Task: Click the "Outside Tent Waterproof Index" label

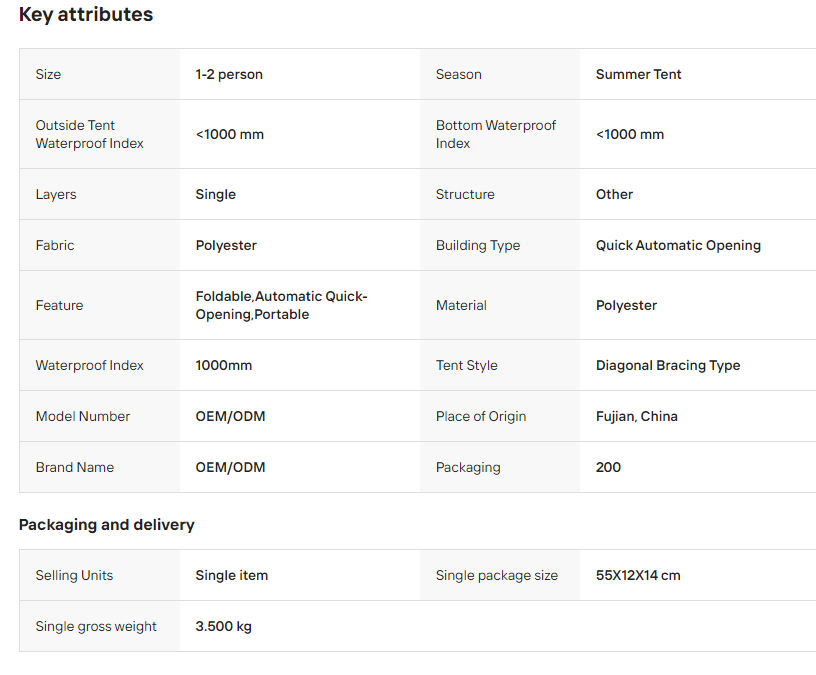Action: pyautogui.click(x=89, y=134)
